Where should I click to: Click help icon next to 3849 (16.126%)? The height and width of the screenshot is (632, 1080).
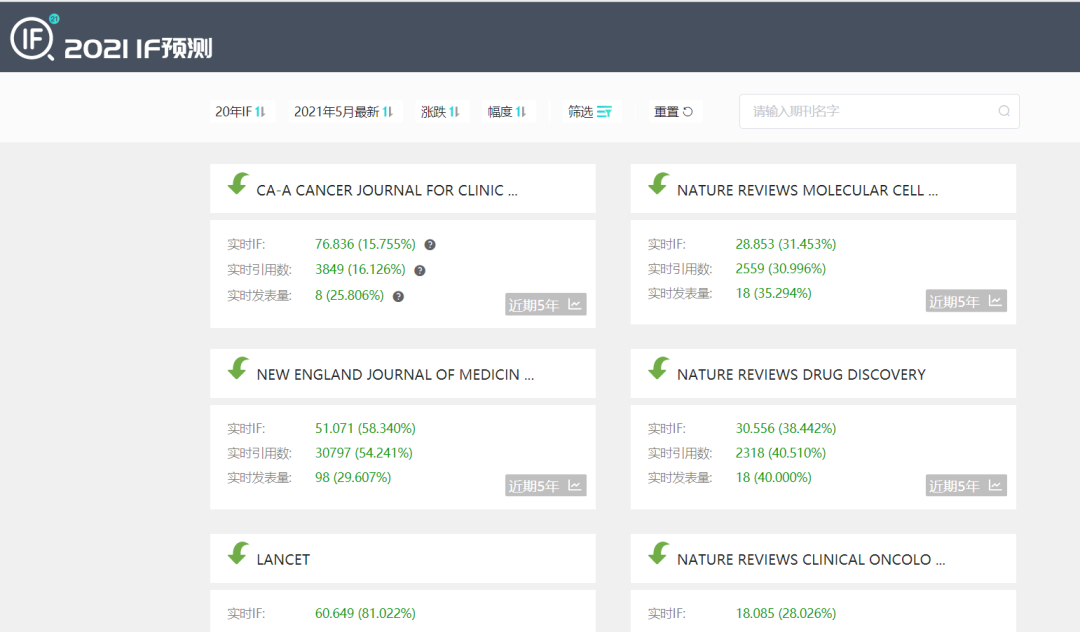[419, 271]
